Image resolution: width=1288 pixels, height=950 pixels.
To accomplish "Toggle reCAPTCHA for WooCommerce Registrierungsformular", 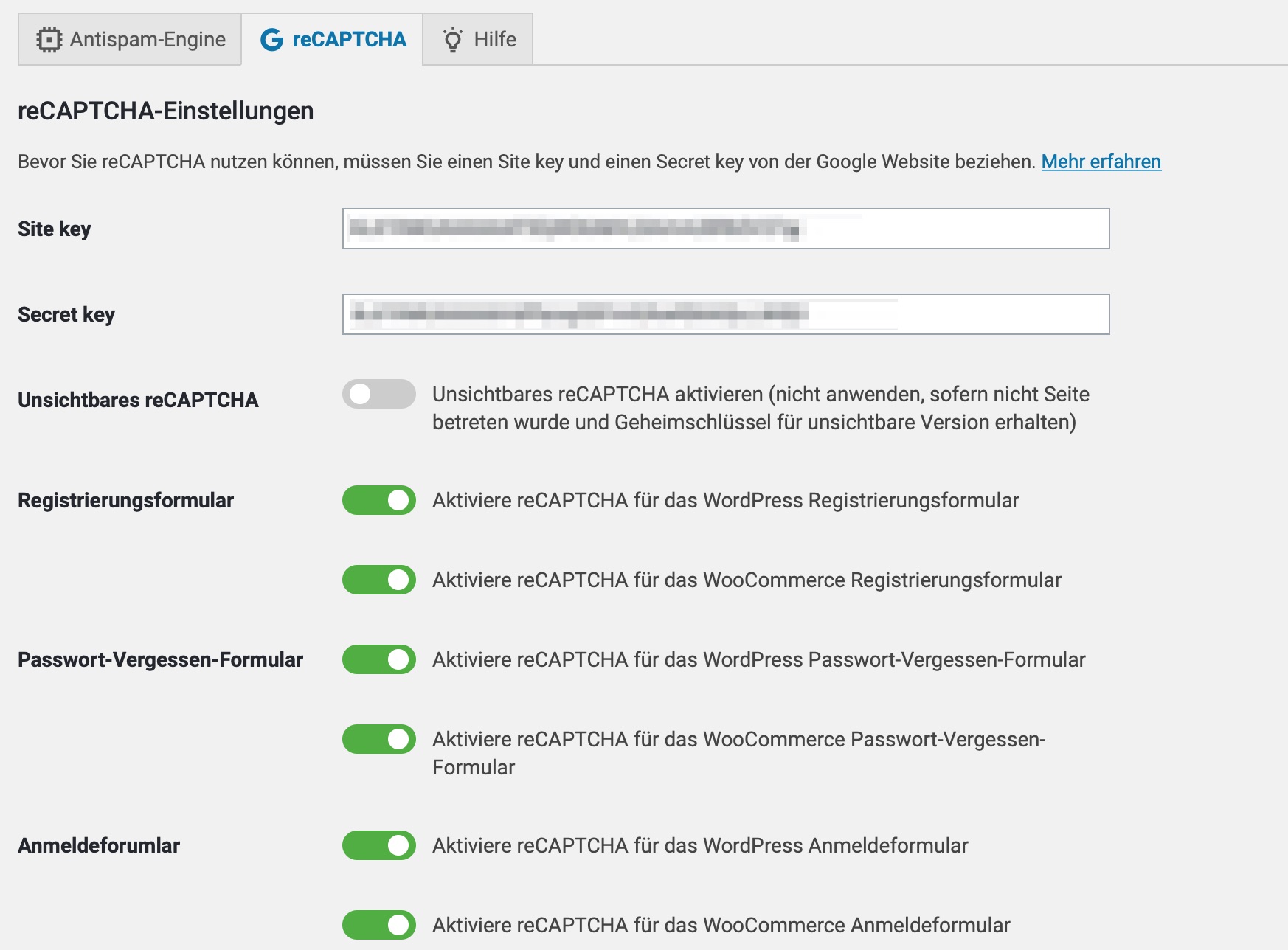I will click(x=379, y=580).
